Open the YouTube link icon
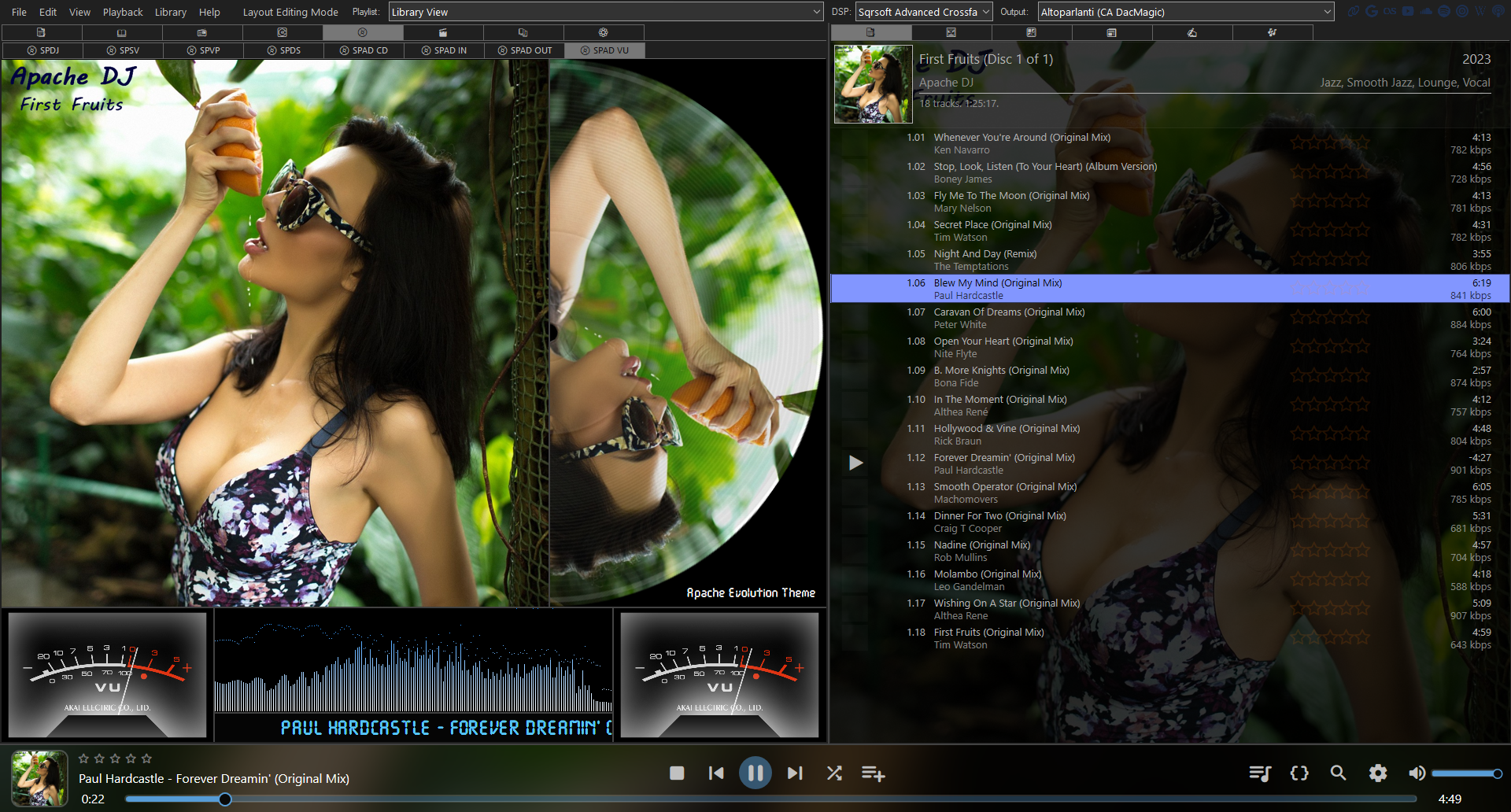This screenshot has height=812, width=1511. (1408, 11)
